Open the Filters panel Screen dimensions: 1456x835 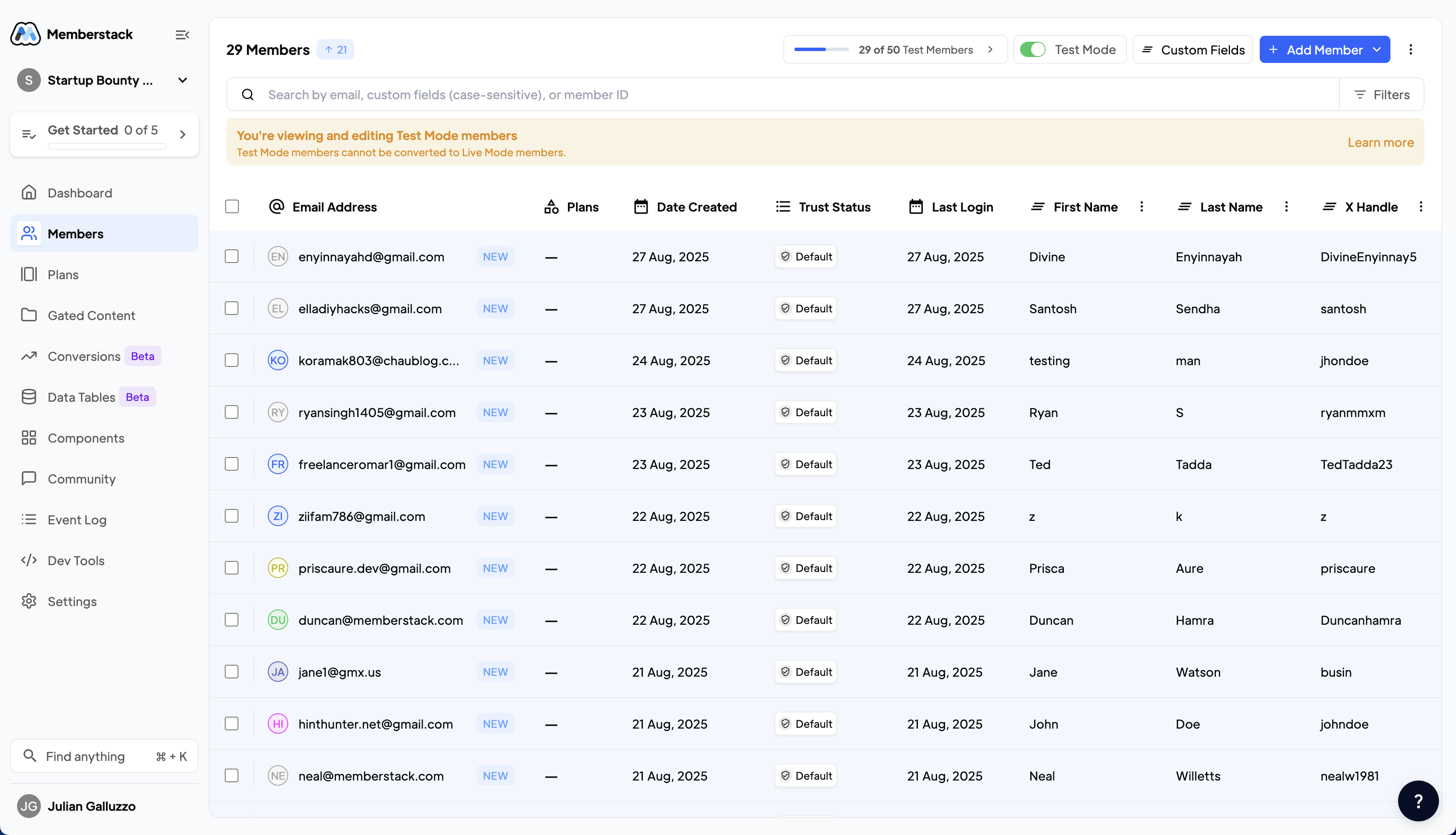1382,94
